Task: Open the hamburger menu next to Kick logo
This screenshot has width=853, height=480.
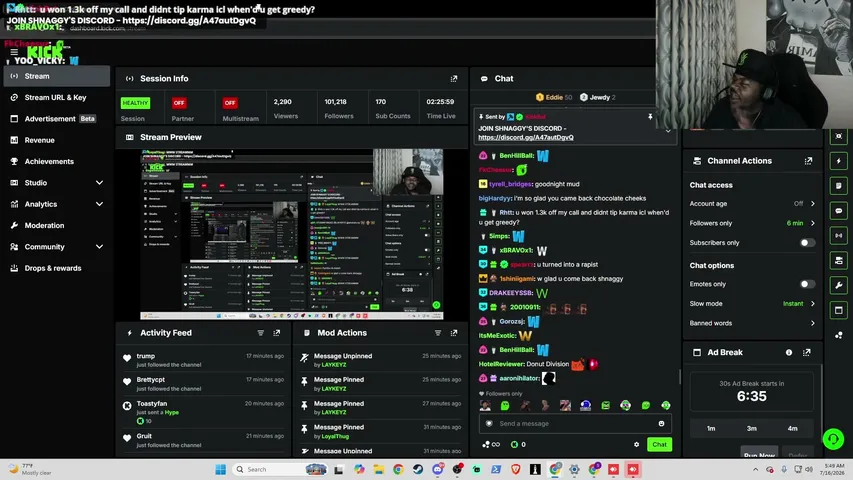Action: [x=14, y=52]
